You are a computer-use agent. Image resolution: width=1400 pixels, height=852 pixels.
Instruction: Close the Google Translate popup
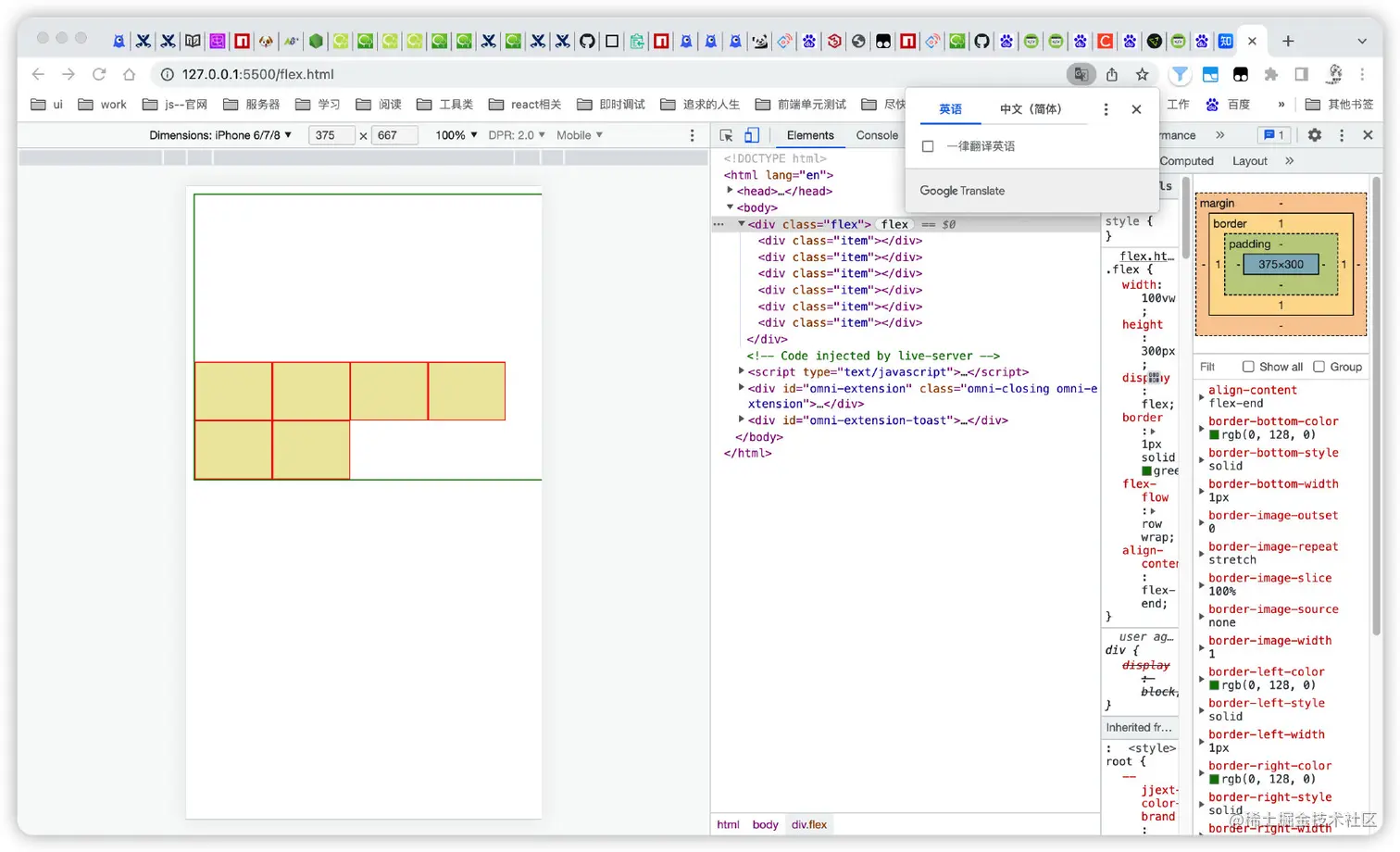click(1136, 109)
